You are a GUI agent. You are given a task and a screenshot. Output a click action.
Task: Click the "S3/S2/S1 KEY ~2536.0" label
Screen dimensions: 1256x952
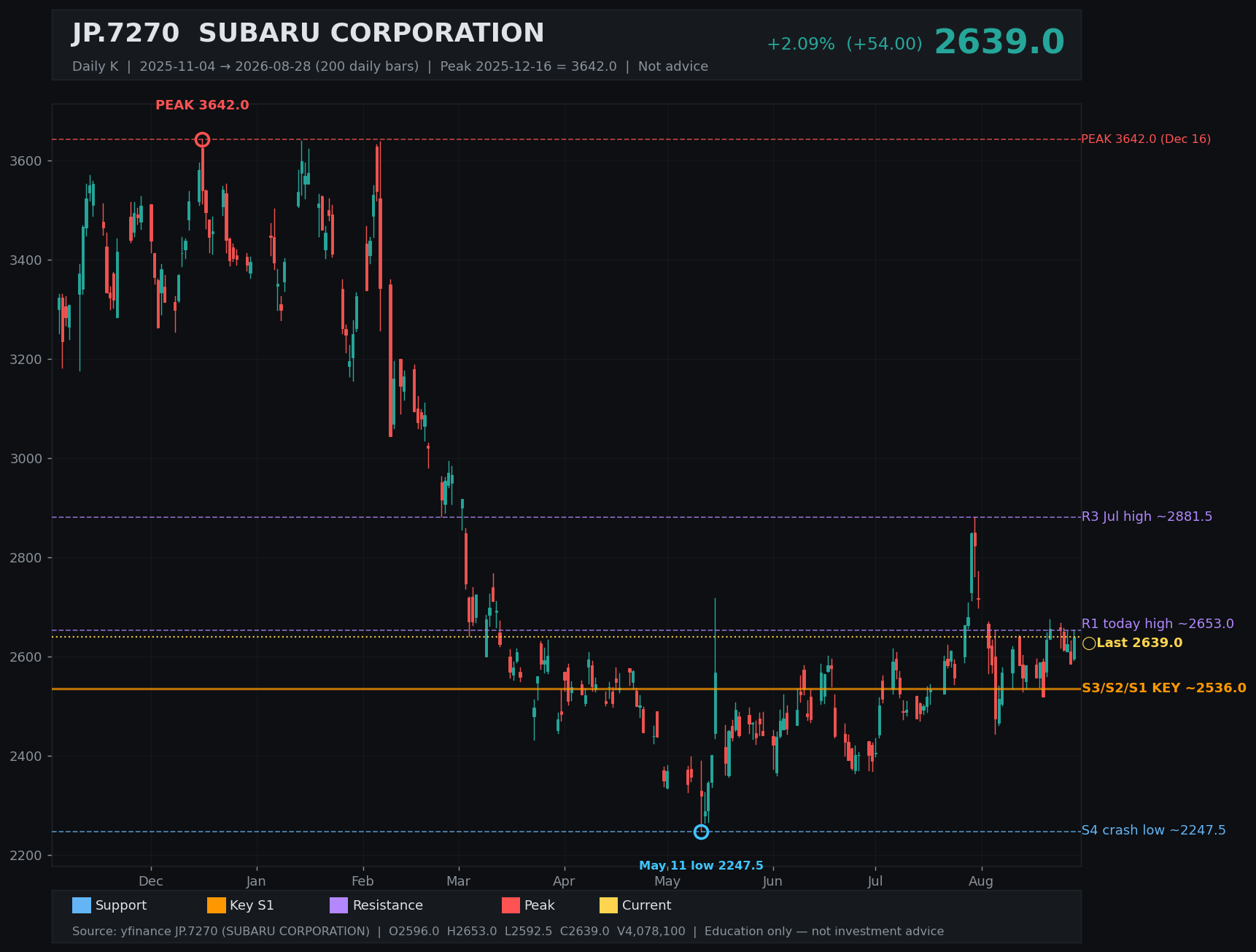[1164, 688]
